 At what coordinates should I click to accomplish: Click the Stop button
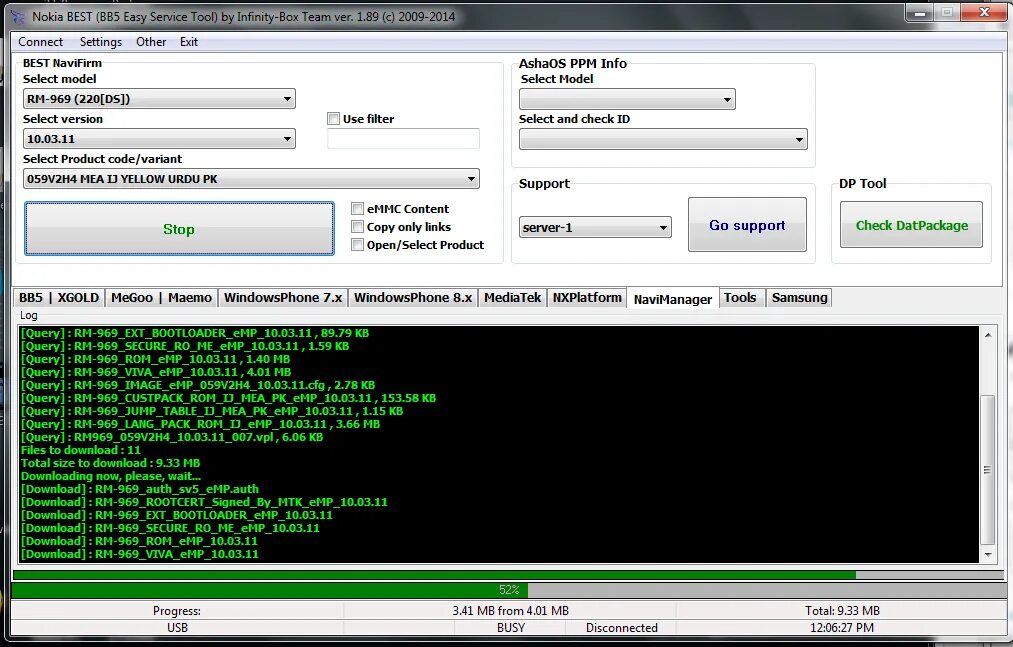(179, 229)
